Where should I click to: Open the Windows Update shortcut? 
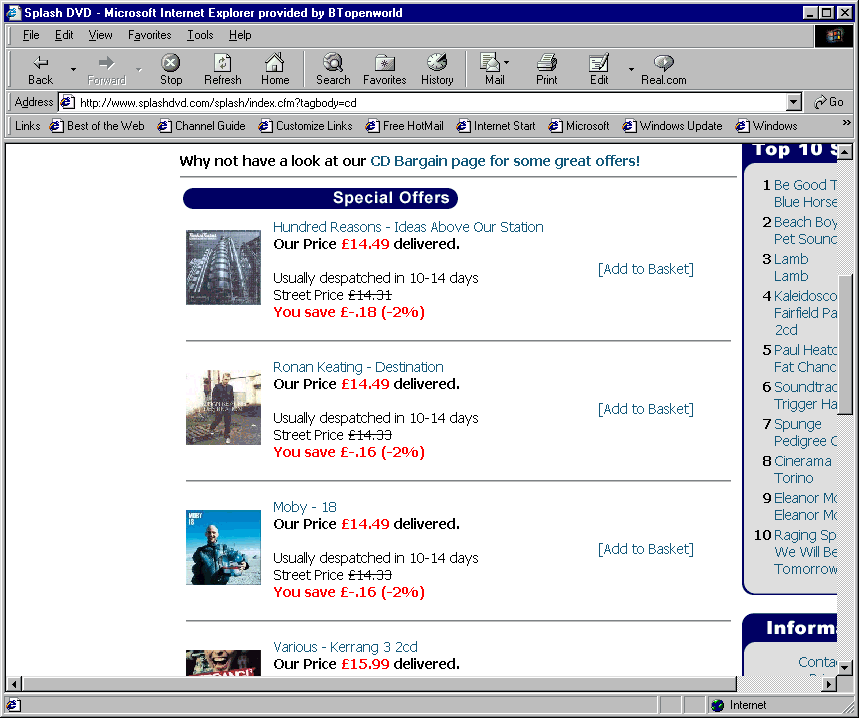tap(672, 126)
